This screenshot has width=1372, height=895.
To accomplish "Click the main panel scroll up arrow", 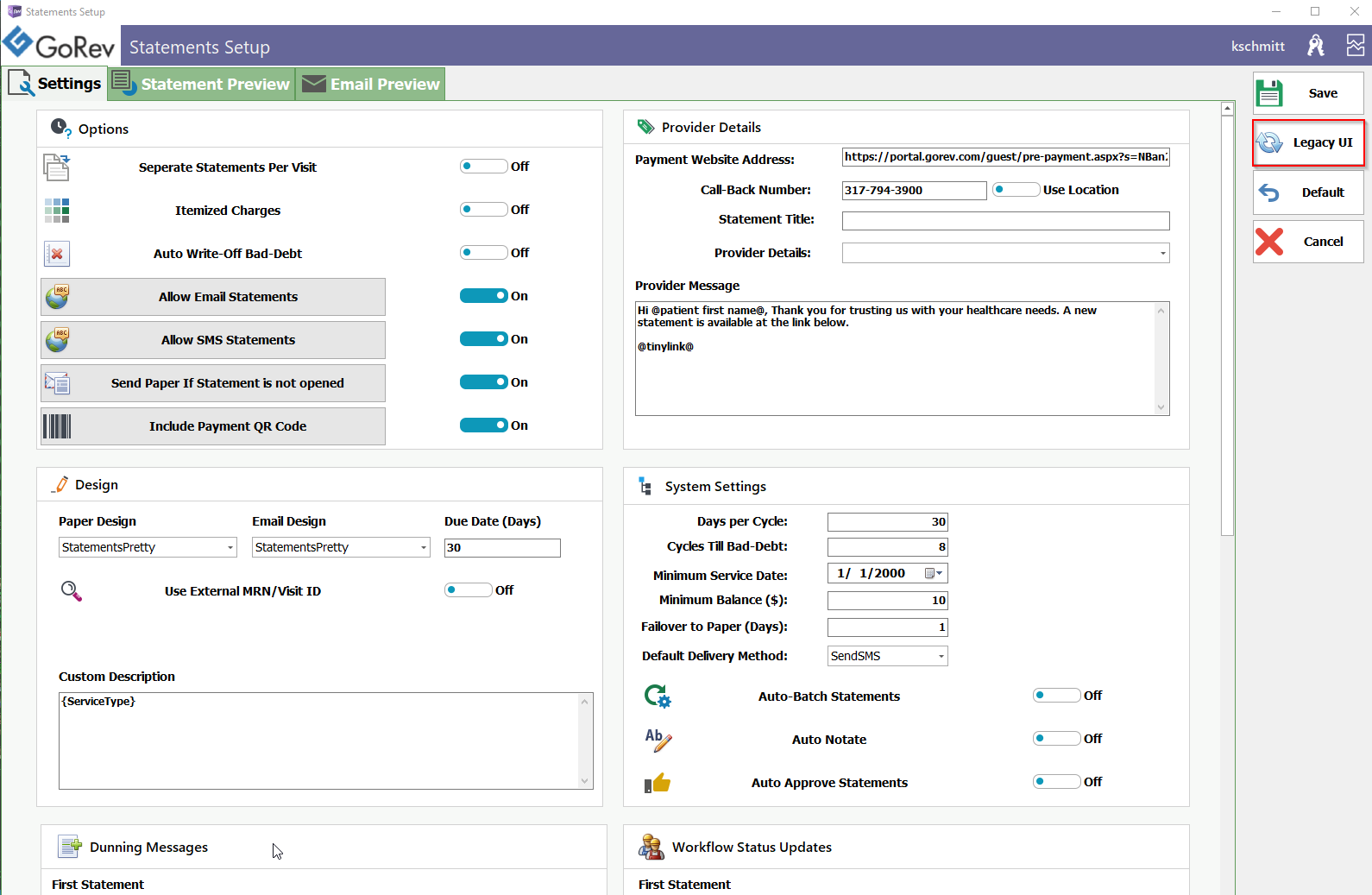I will point(1227,109).
